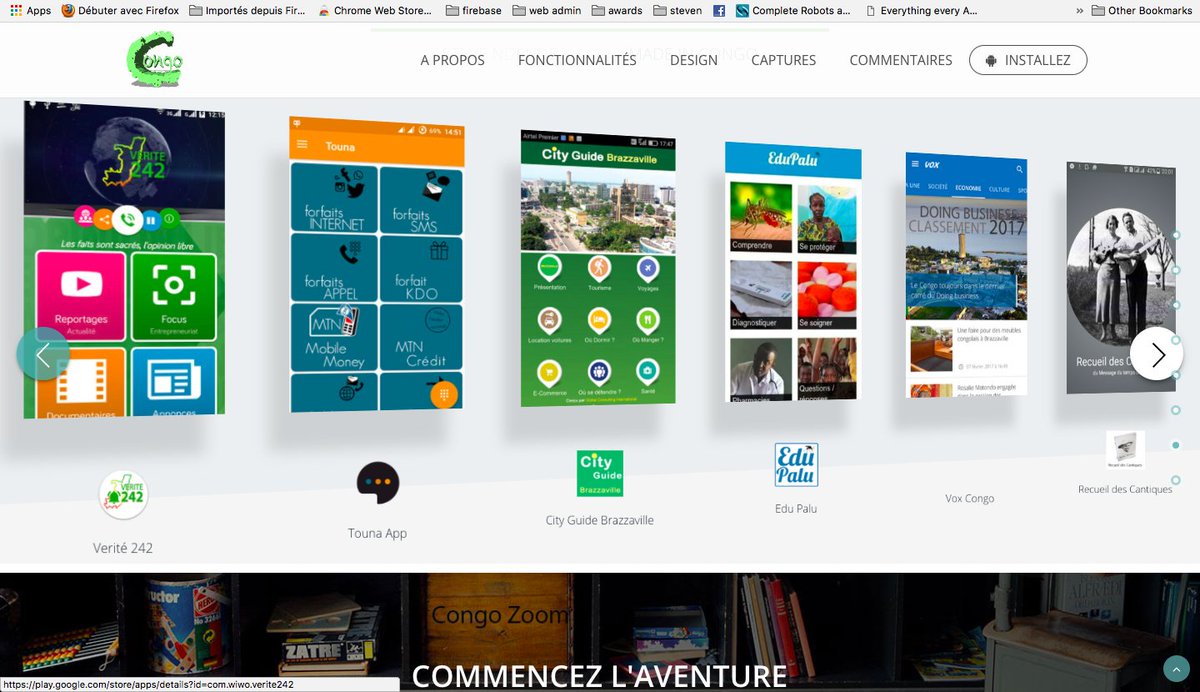Select the City Guide Brazzaville label

pyautogui.click(x=600, y=520)
